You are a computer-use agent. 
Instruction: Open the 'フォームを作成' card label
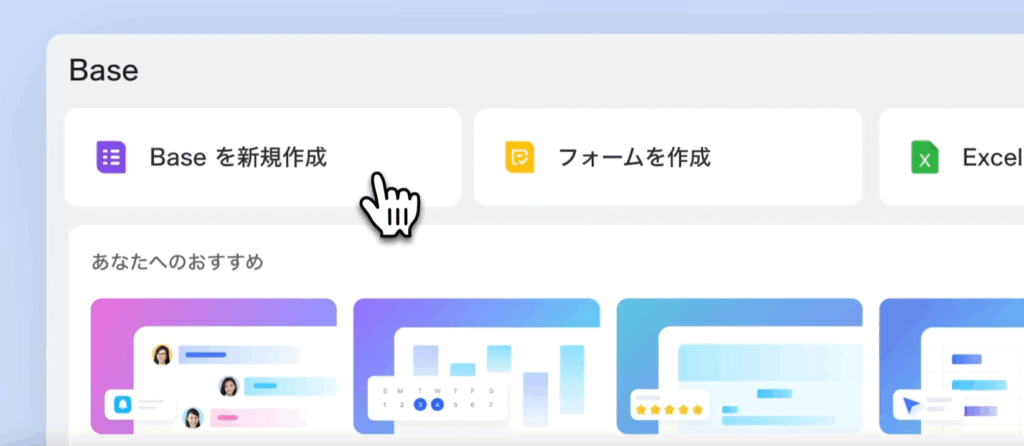tap(633, 157)
